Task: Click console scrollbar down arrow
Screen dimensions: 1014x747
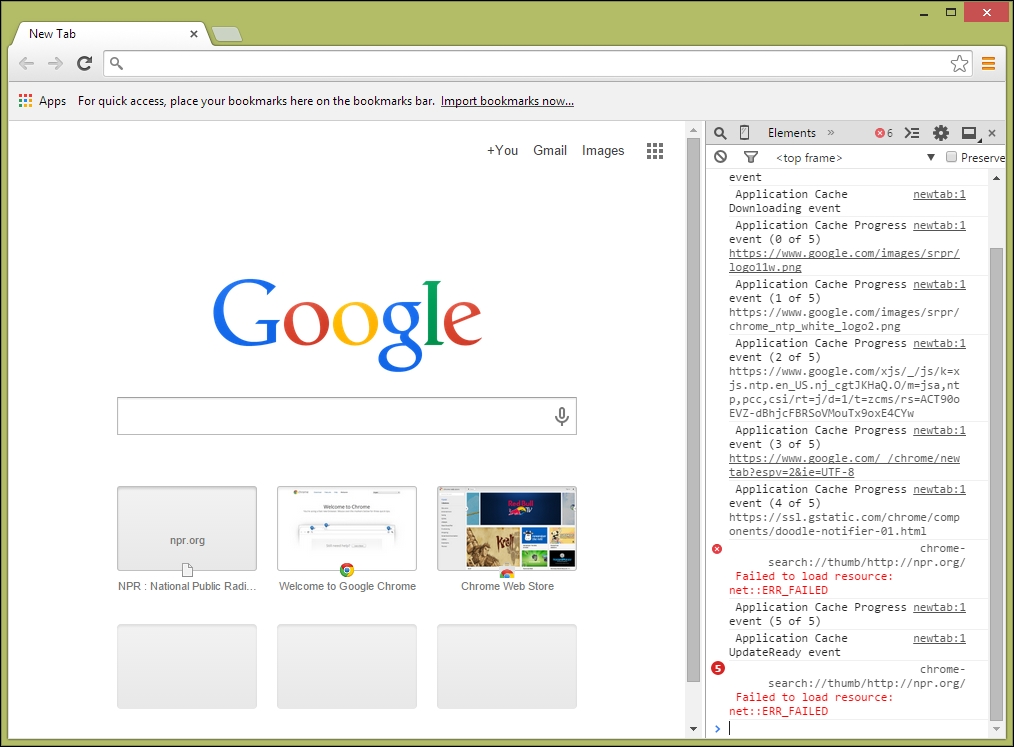Action: (997, 729)
